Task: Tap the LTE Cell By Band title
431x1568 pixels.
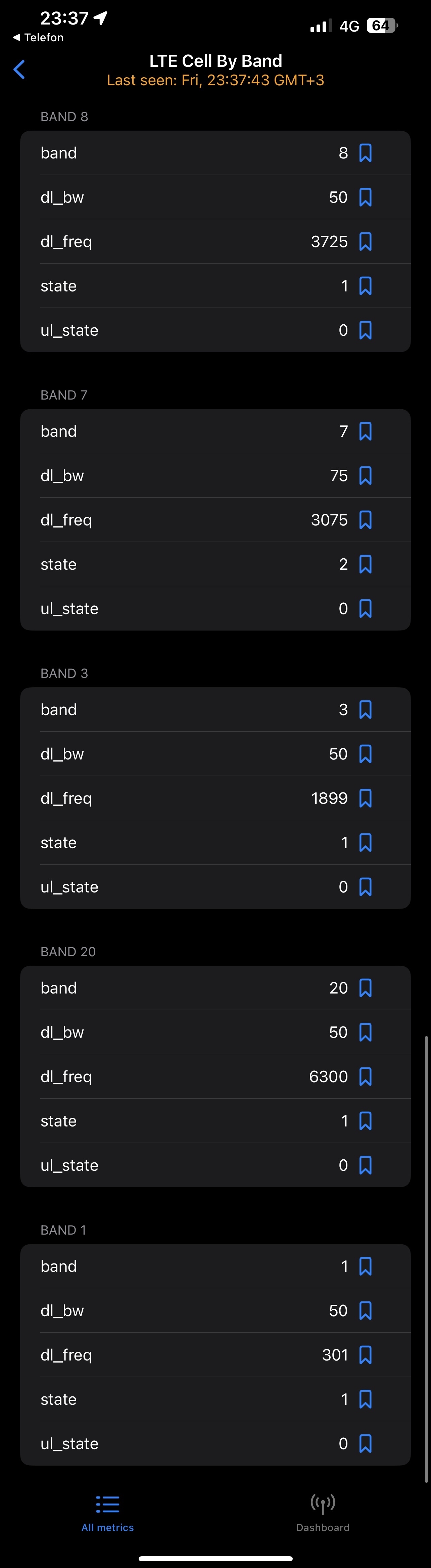Action: 215,61
